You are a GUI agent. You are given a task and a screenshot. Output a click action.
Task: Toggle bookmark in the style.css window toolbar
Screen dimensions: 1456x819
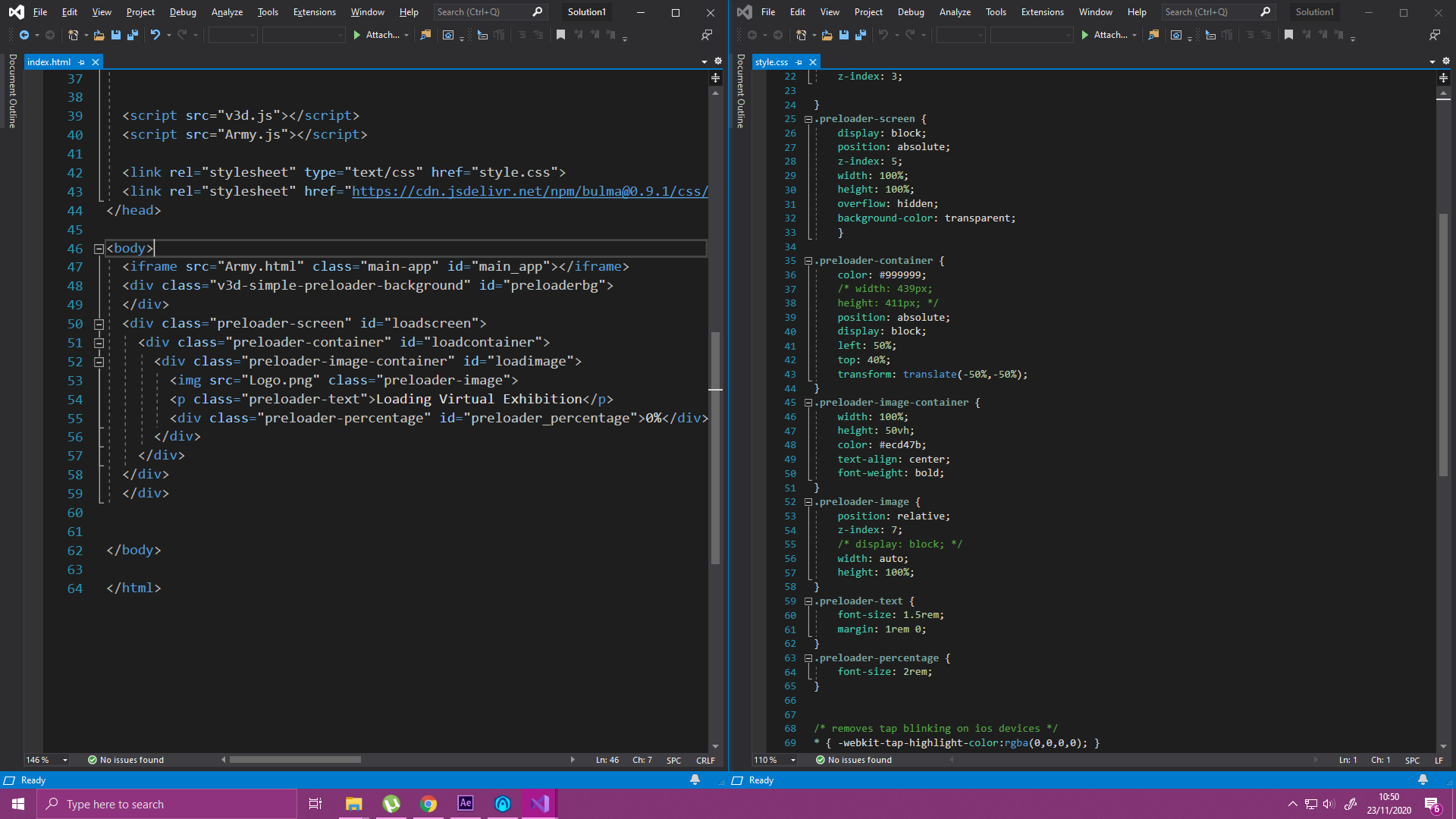[x=1288, y=35]
